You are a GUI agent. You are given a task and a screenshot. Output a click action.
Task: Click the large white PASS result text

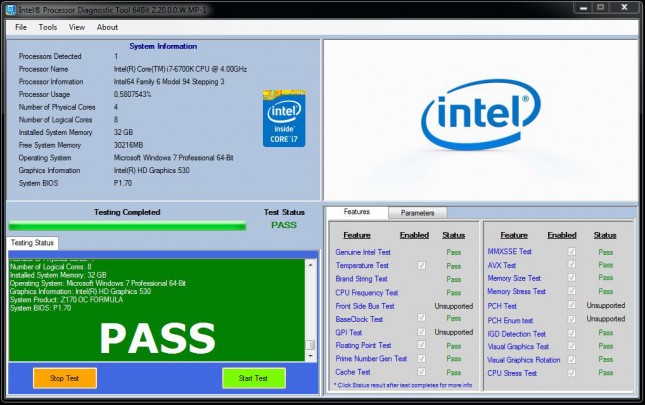pos(158,338)
